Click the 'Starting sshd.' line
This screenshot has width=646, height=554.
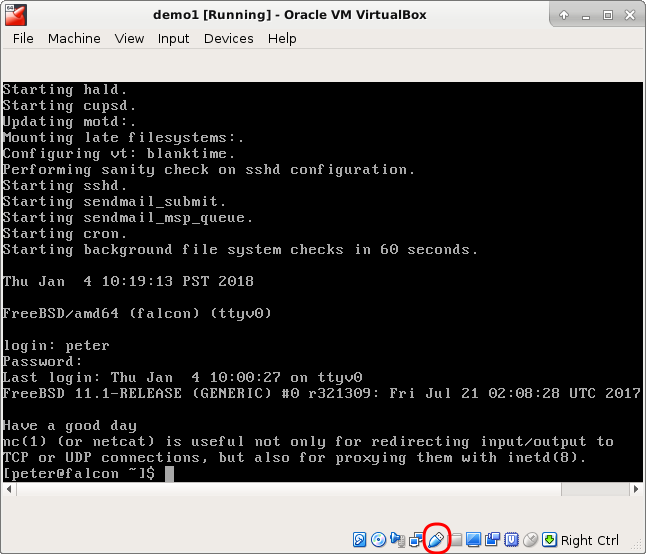coord(65,185)
